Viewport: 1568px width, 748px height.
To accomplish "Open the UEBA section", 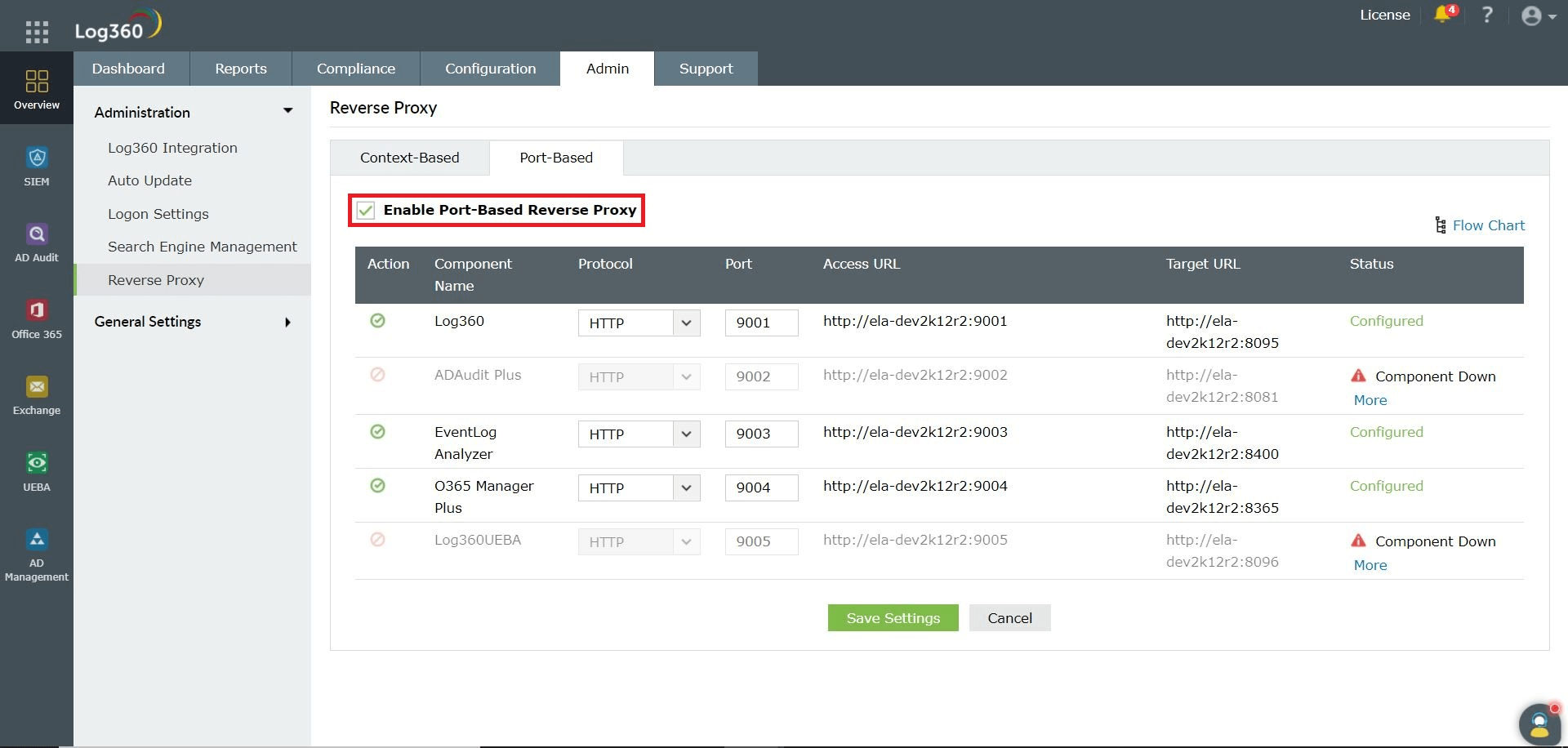I will [37, 467].
